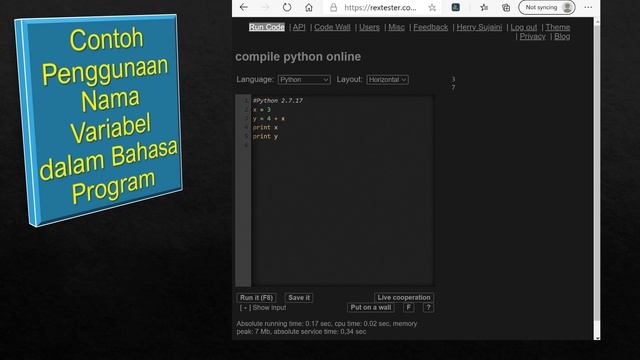The width and height of the screenshot is (640, 360).
Task: Click code line 'y = 4 + x'
Action: pos(269,118)
